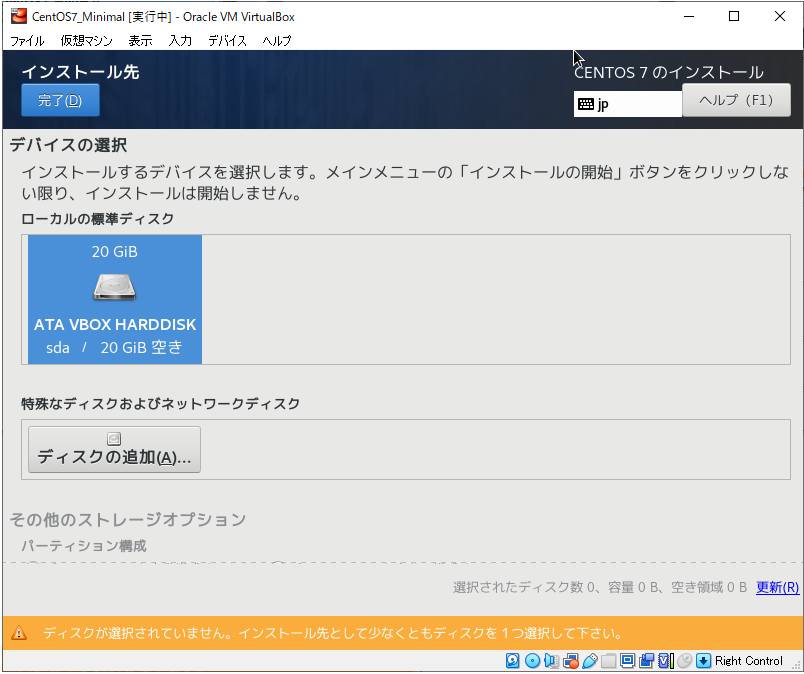
Task: Open the 表示 menu
Action: coord(140,41)
